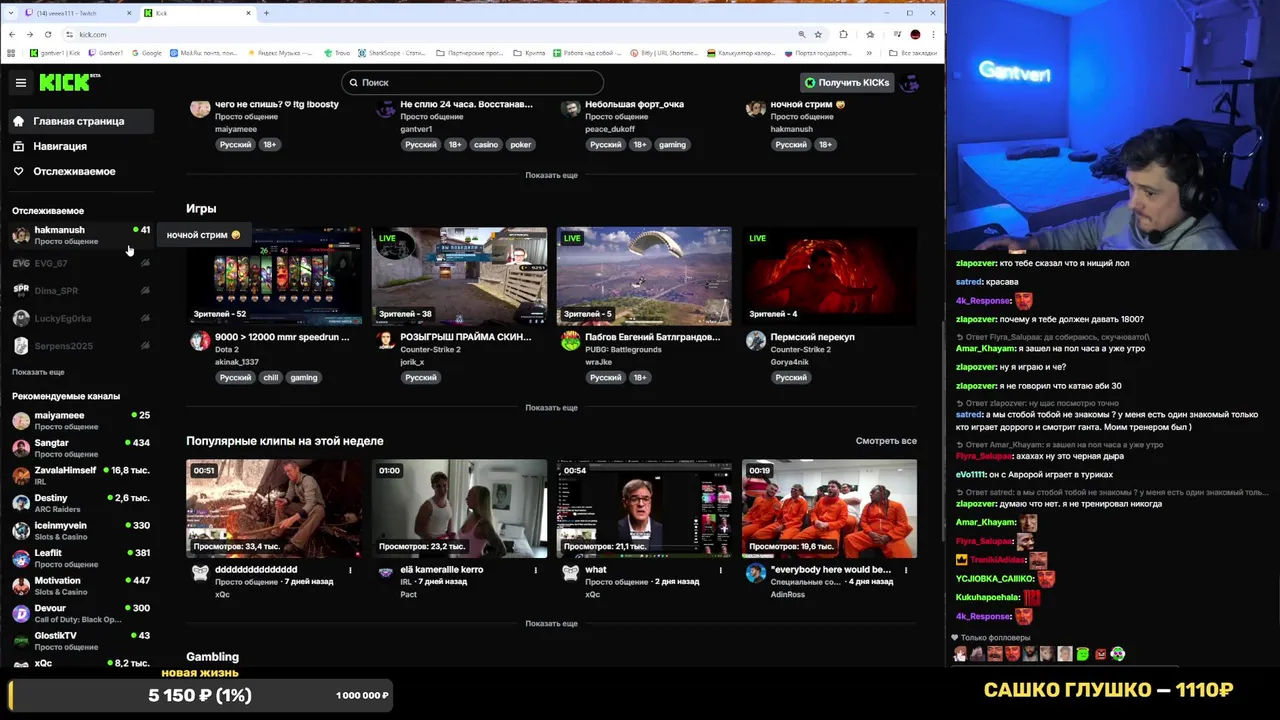The image size is (1280, 720).
Task: Open the iceinmyvein recommended channel
Action: (80, 530)
